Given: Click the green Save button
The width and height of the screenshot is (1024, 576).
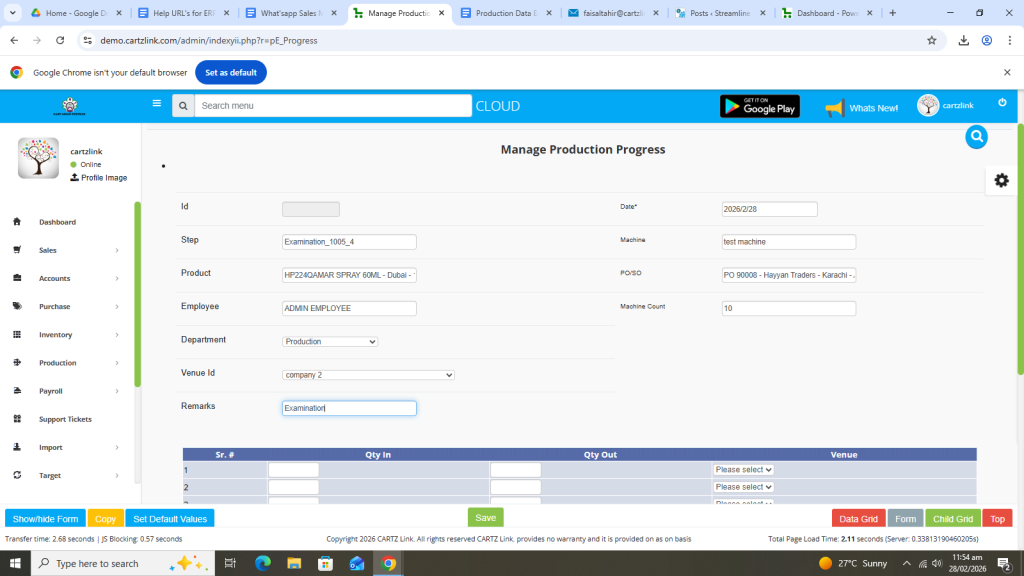Looking at the screenshot, I should [485, 518].
